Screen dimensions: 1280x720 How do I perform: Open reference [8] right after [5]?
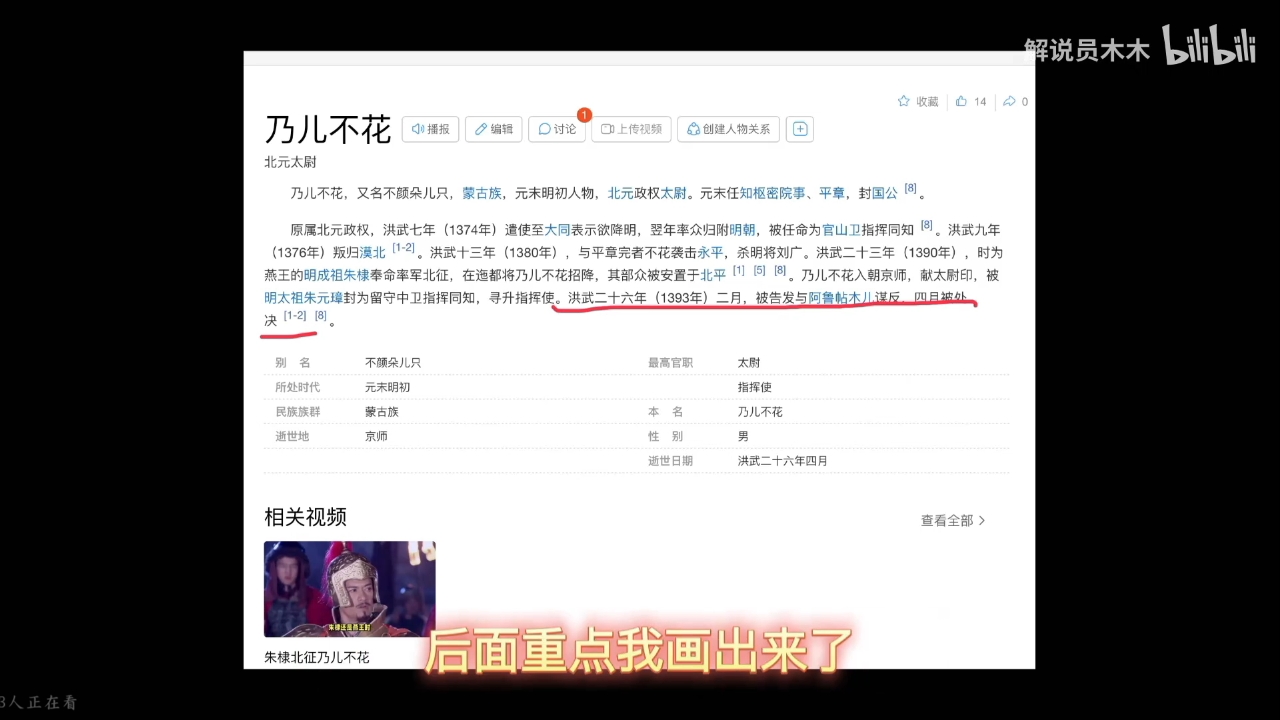tap(780, 271)
